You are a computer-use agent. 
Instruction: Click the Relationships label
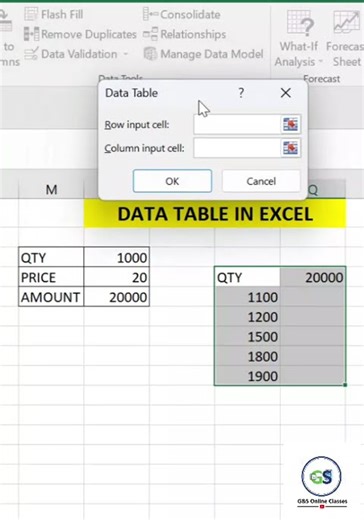(x=193, y=34)
